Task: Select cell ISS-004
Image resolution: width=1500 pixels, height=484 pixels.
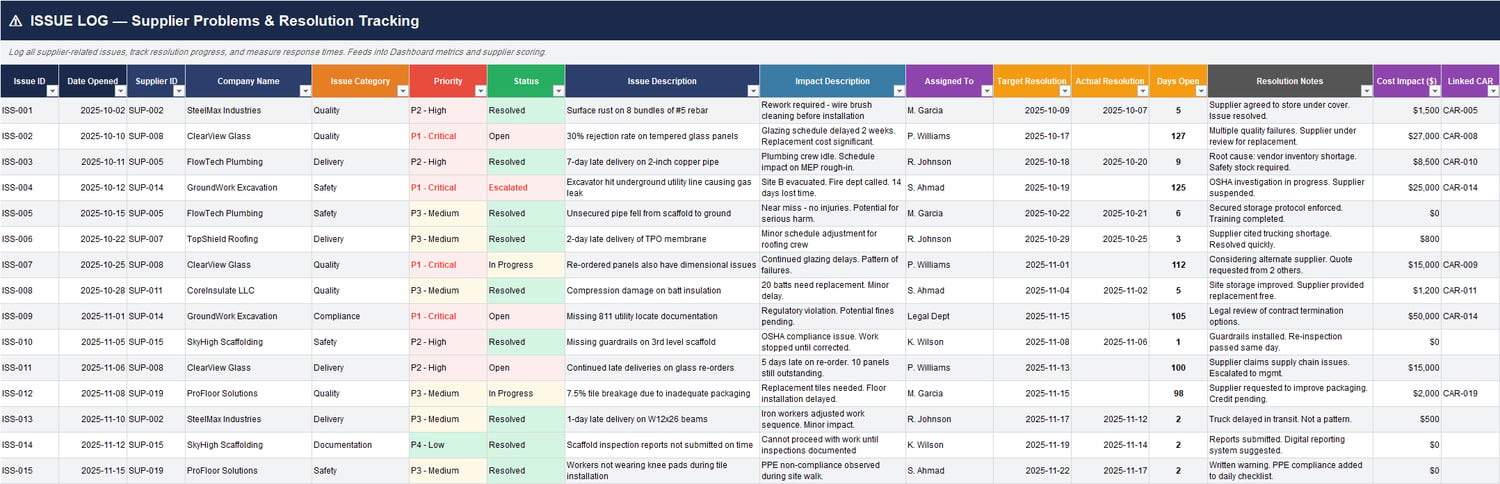Action: tap(30, 187)
